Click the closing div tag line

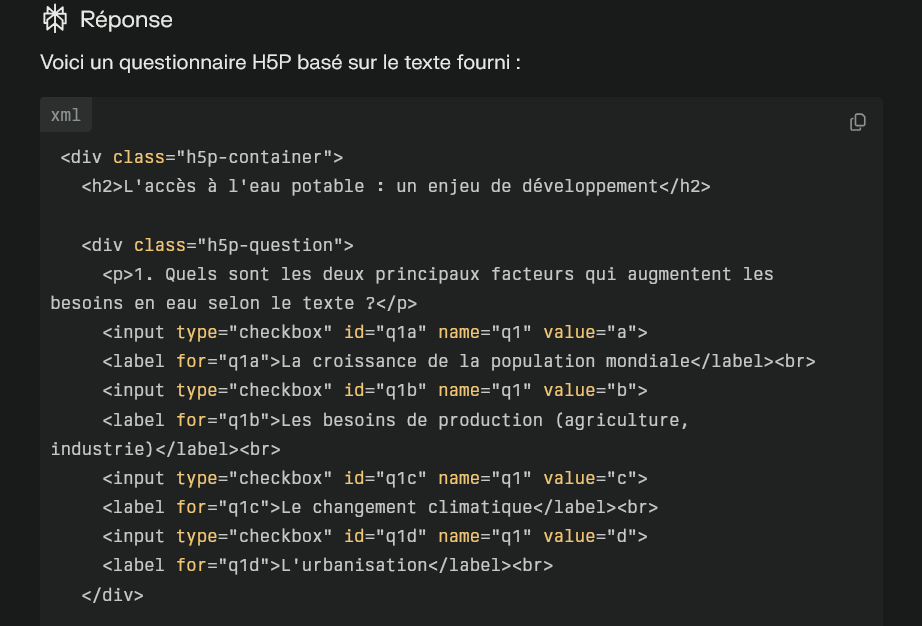(x=112, y=595)
